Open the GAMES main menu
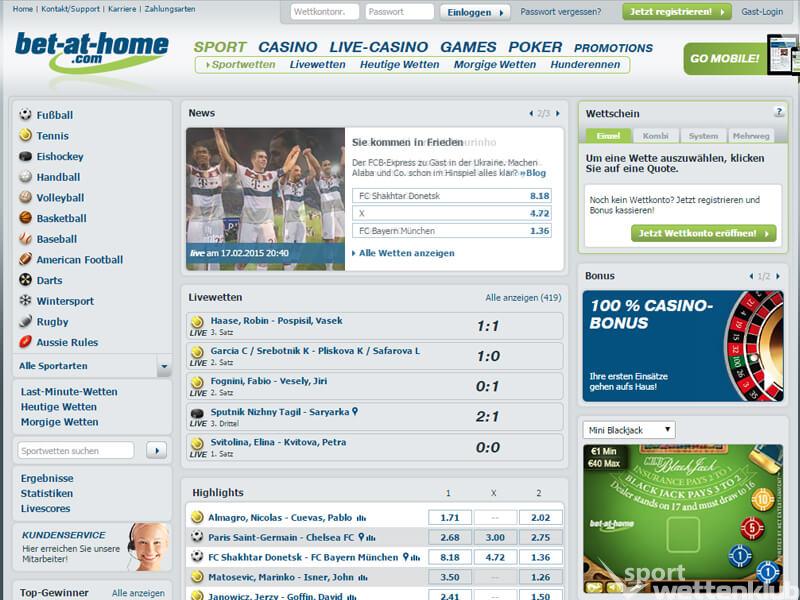Screen dimensions: 800x600 (x=468, y=47)
